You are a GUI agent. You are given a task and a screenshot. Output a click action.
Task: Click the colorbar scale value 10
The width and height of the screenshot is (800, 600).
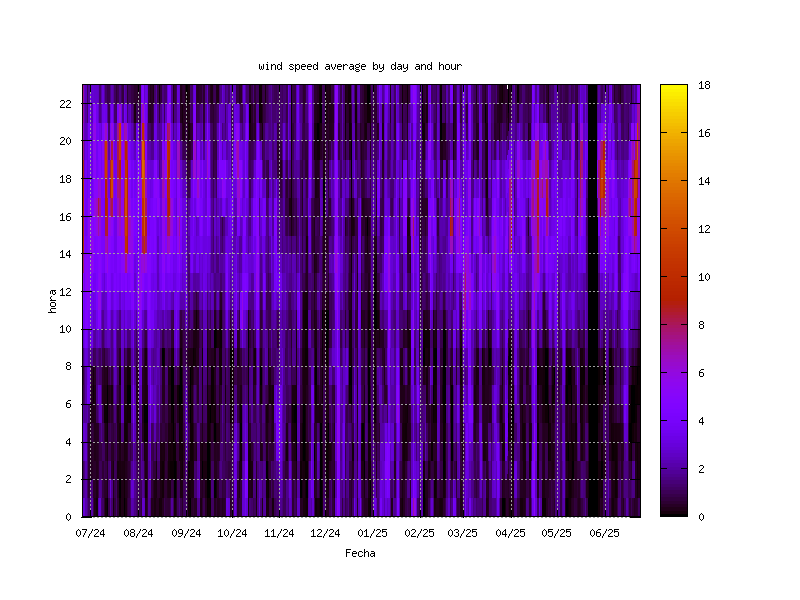tap(704, 277)
